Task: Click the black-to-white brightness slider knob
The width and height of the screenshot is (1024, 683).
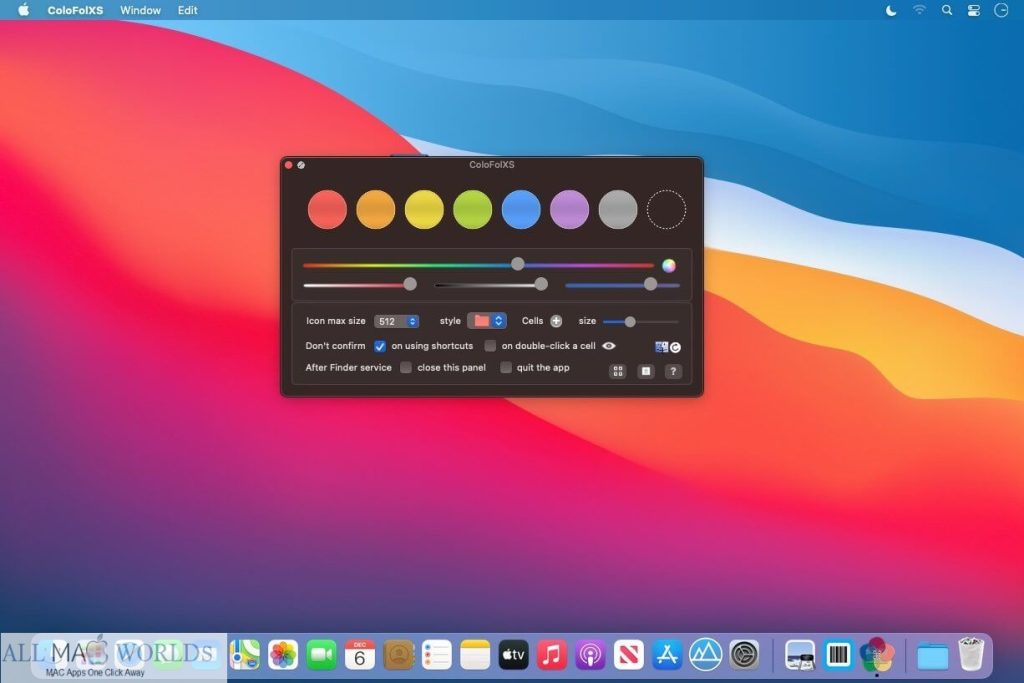Action: tap(541, 284)
